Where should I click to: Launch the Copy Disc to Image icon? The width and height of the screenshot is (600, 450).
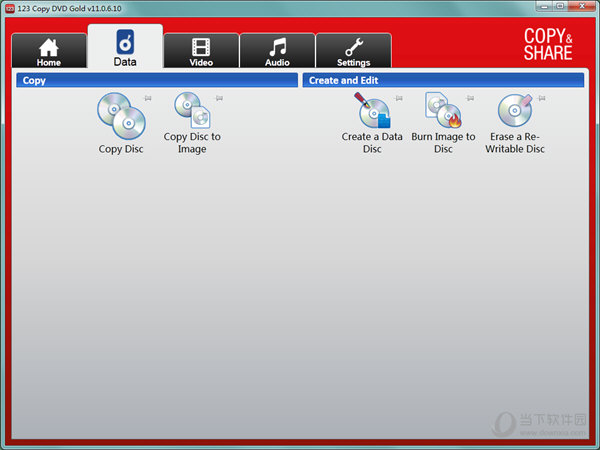click(x=192, y=110)
